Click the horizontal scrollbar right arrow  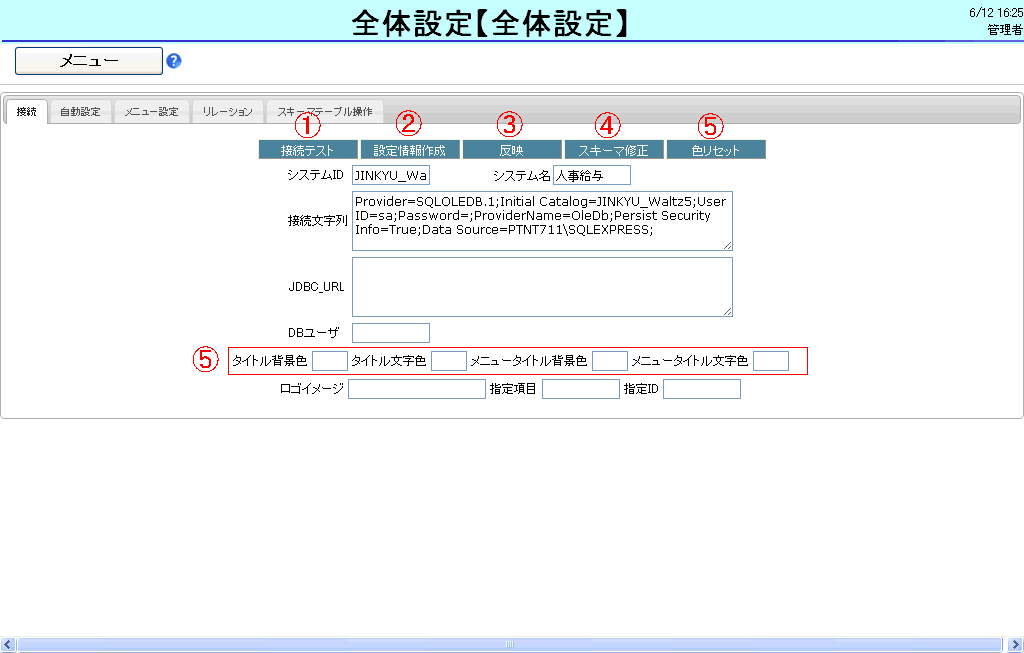(x=1016, y=645)
